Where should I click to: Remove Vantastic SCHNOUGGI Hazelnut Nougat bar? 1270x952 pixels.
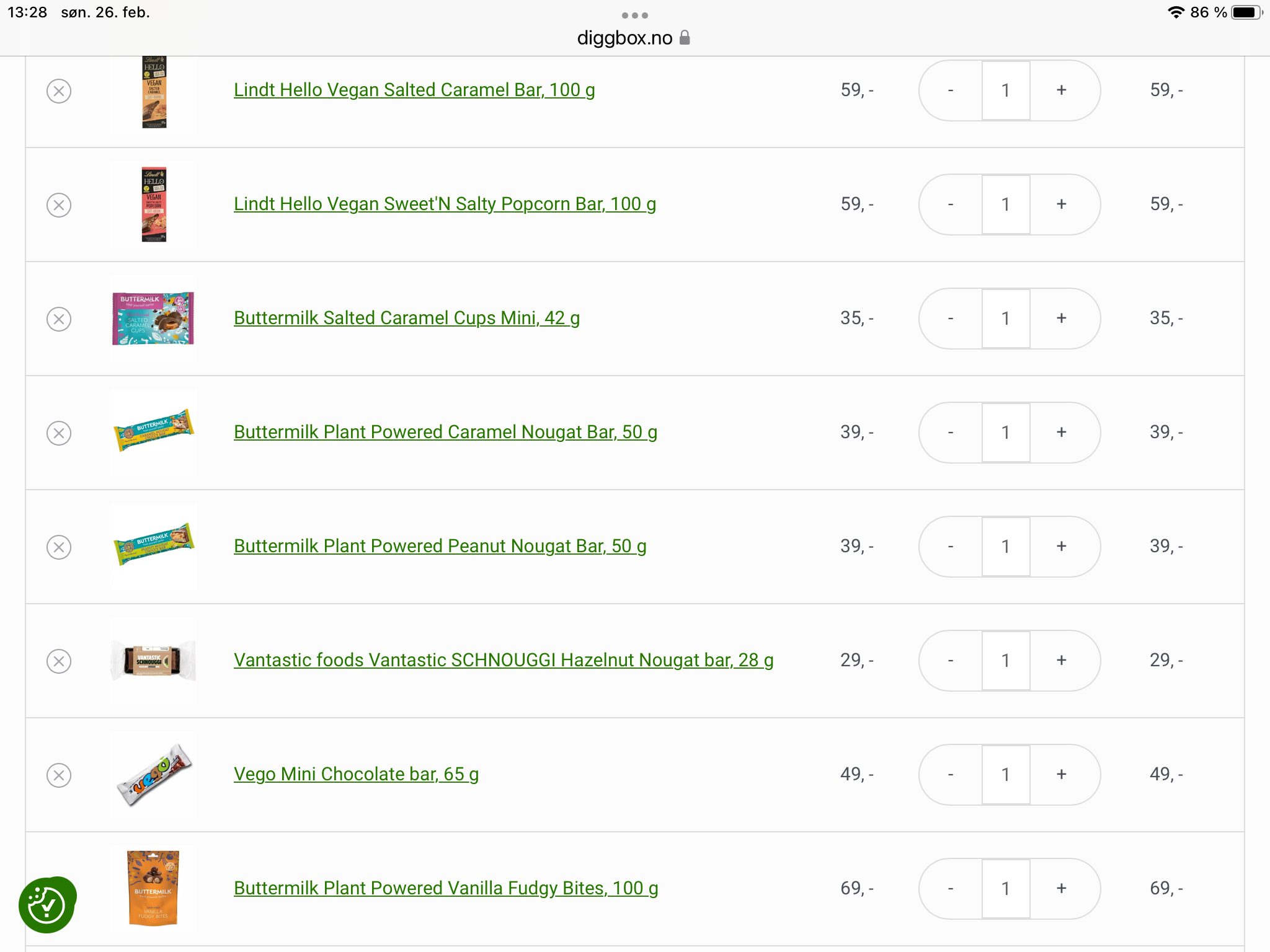[59, 661]
